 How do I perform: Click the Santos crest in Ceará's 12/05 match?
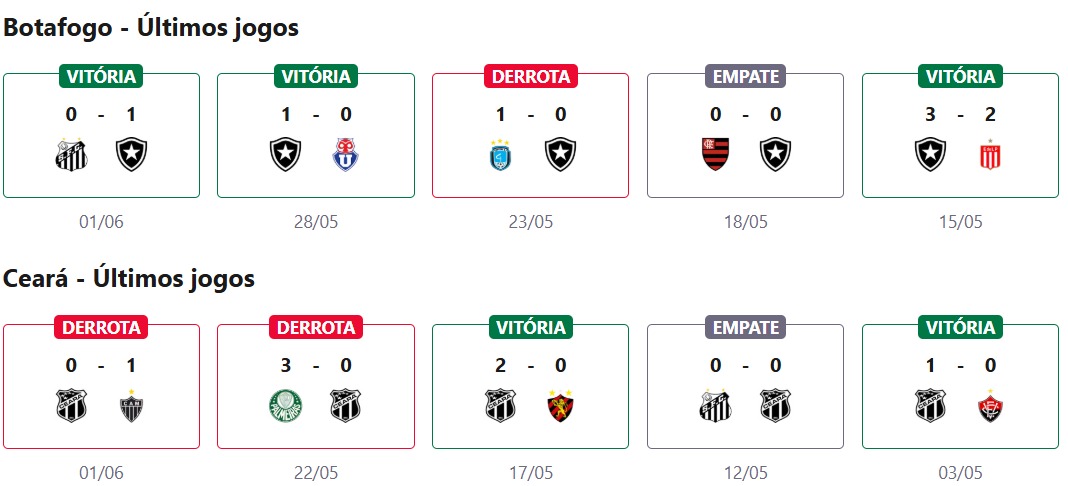tap(716, 405)
